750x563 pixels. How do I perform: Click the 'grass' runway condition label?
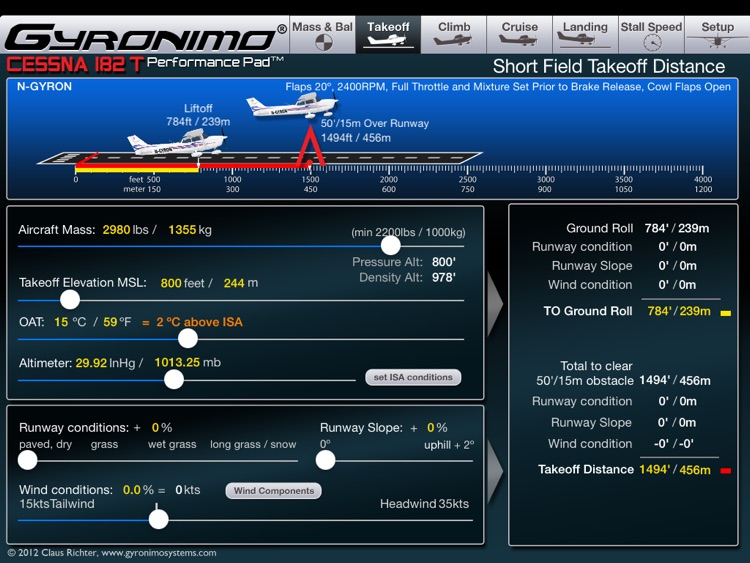point(104,444)
